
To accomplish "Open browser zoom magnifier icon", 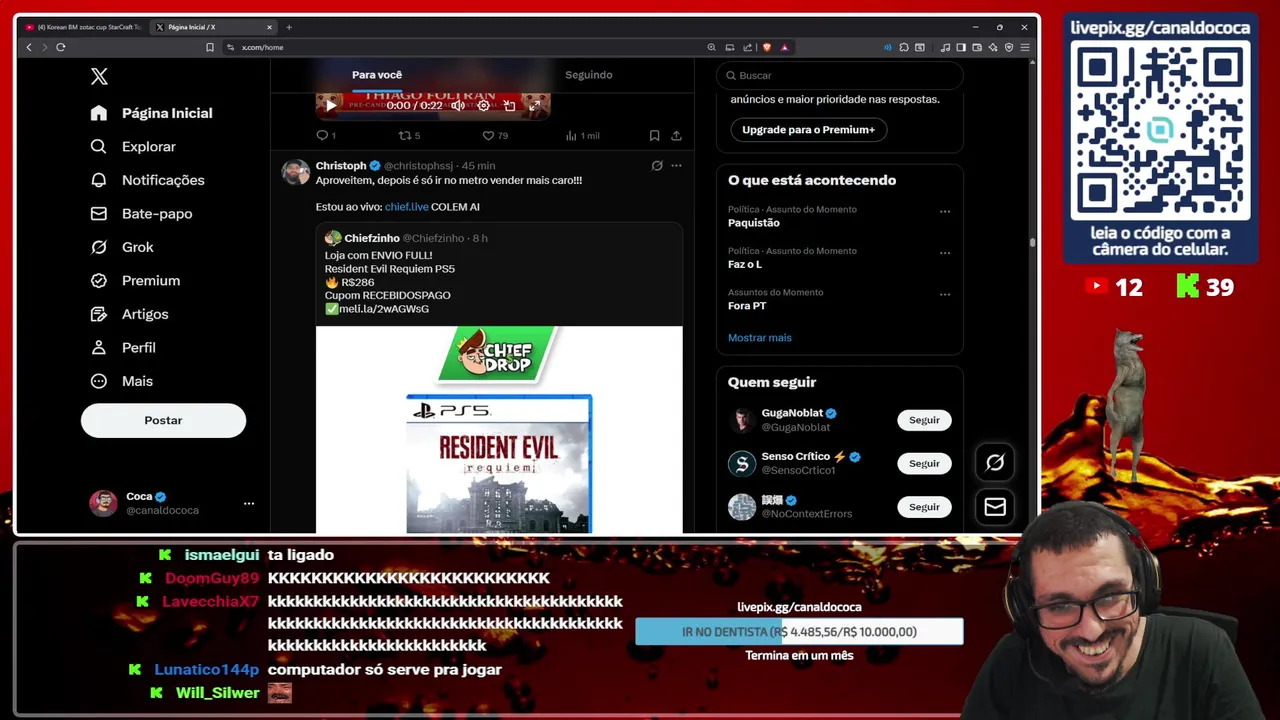I will tap(711, 47).
